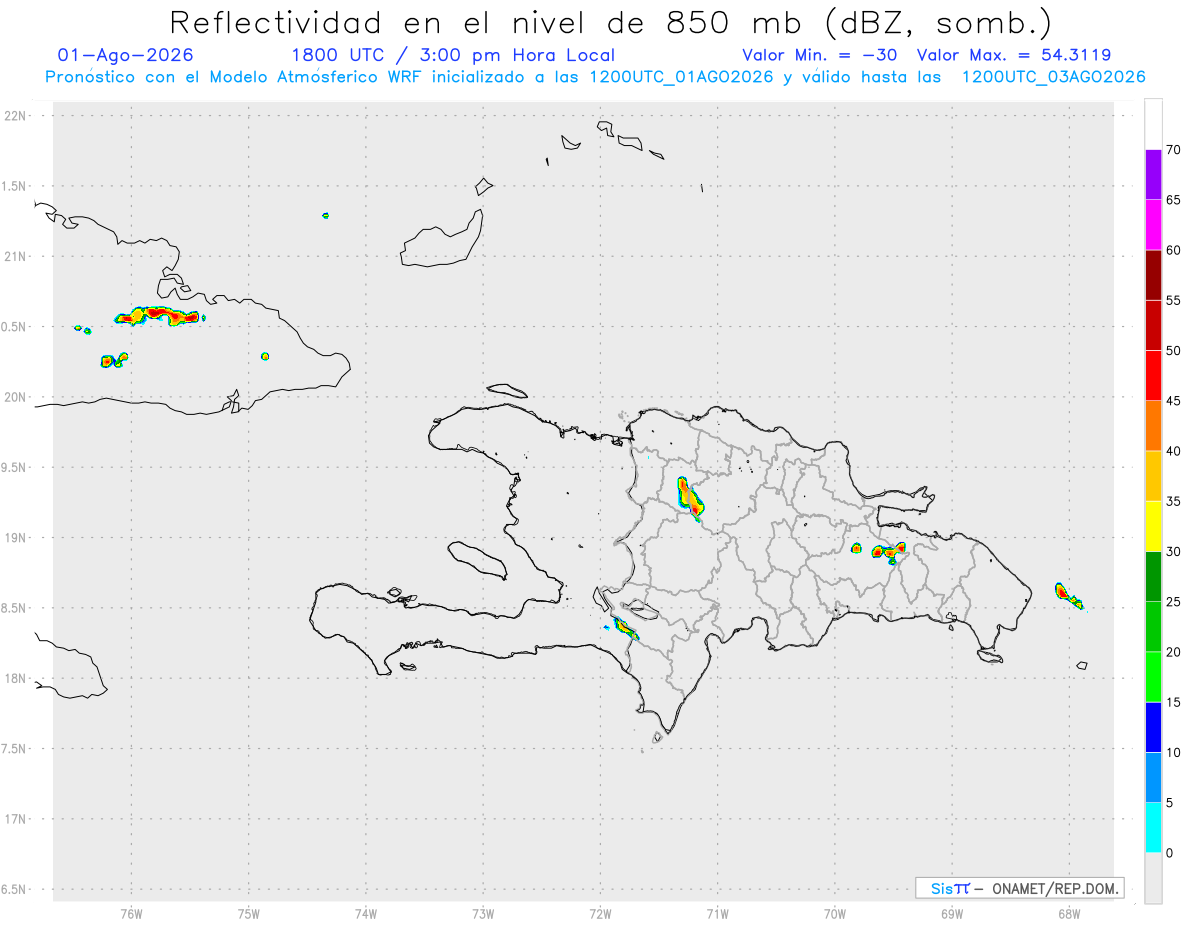This screenshot has width=1200, height=927.
Task: Select the medium green 20–25 dBZ segment
Action: pos(1153,627)
